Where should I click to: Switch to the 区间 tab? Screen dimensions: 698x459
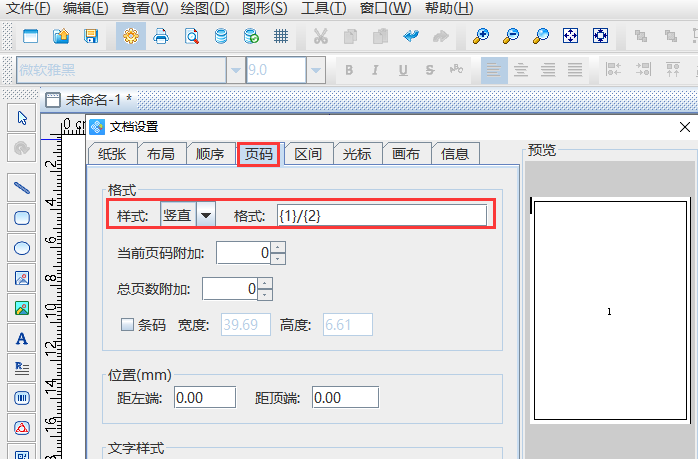(308, 154)
